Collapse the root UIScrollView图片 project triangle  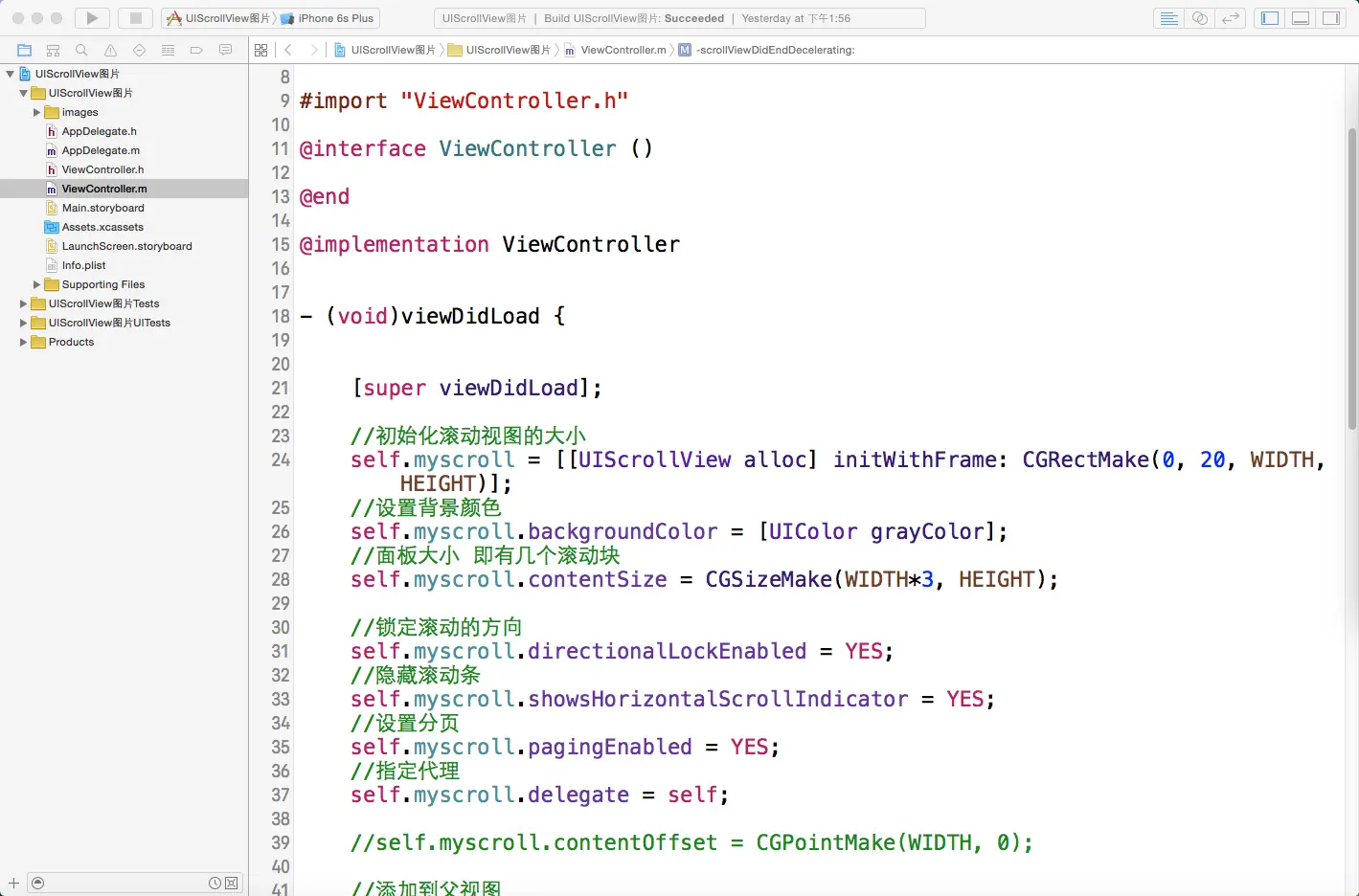10,74
